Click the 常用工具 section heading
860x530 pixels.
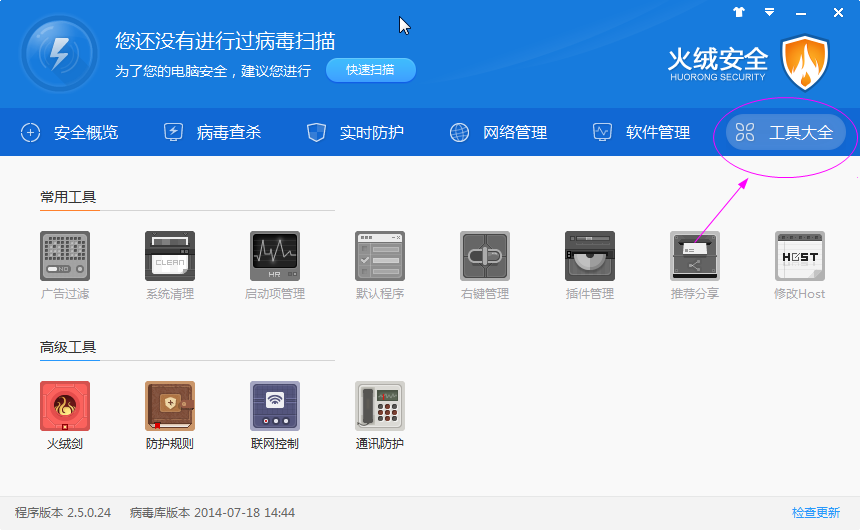click(68, 197)
